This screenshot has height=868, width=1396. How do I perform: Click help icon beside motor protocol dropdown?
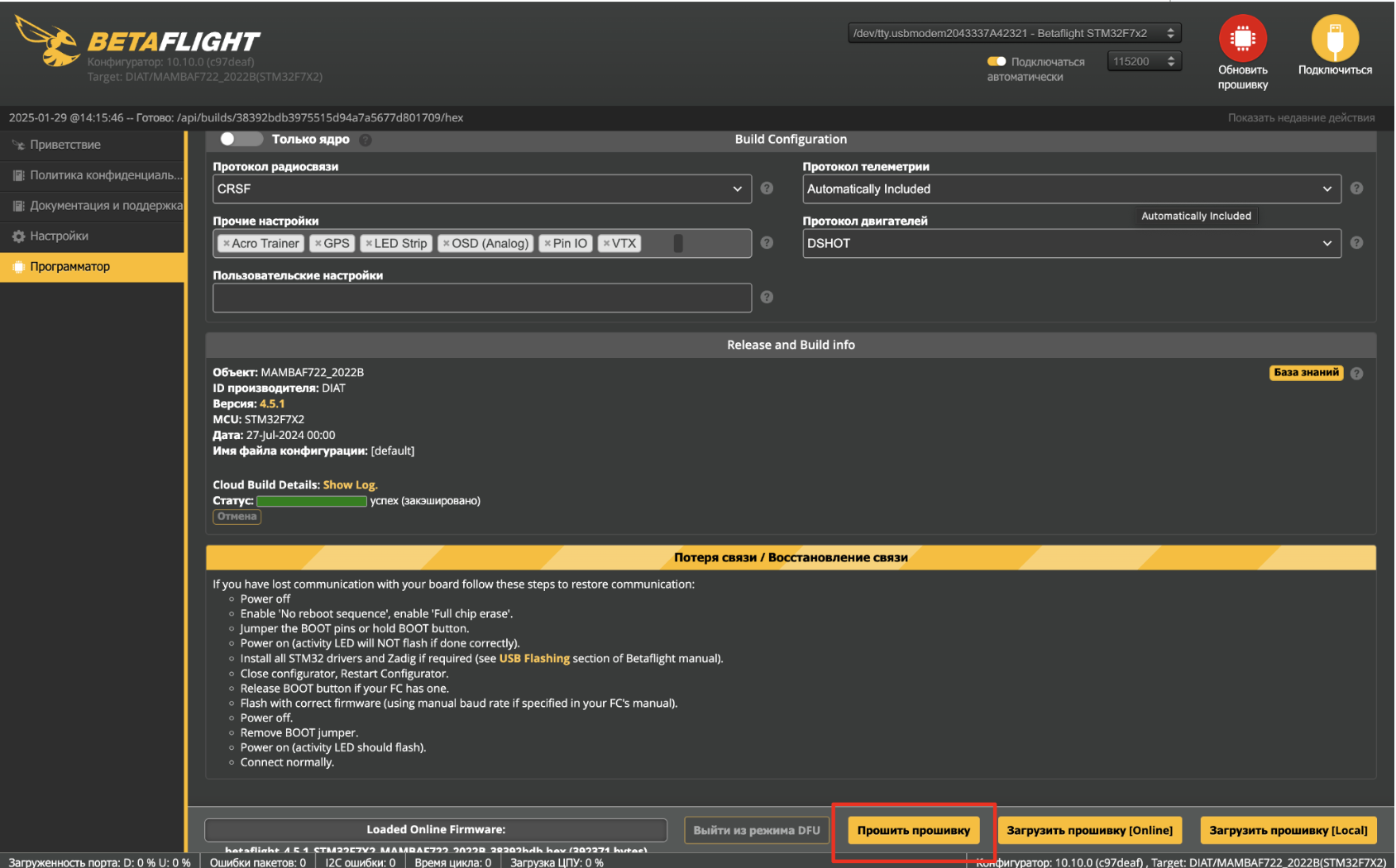[x=1356, y=243]
